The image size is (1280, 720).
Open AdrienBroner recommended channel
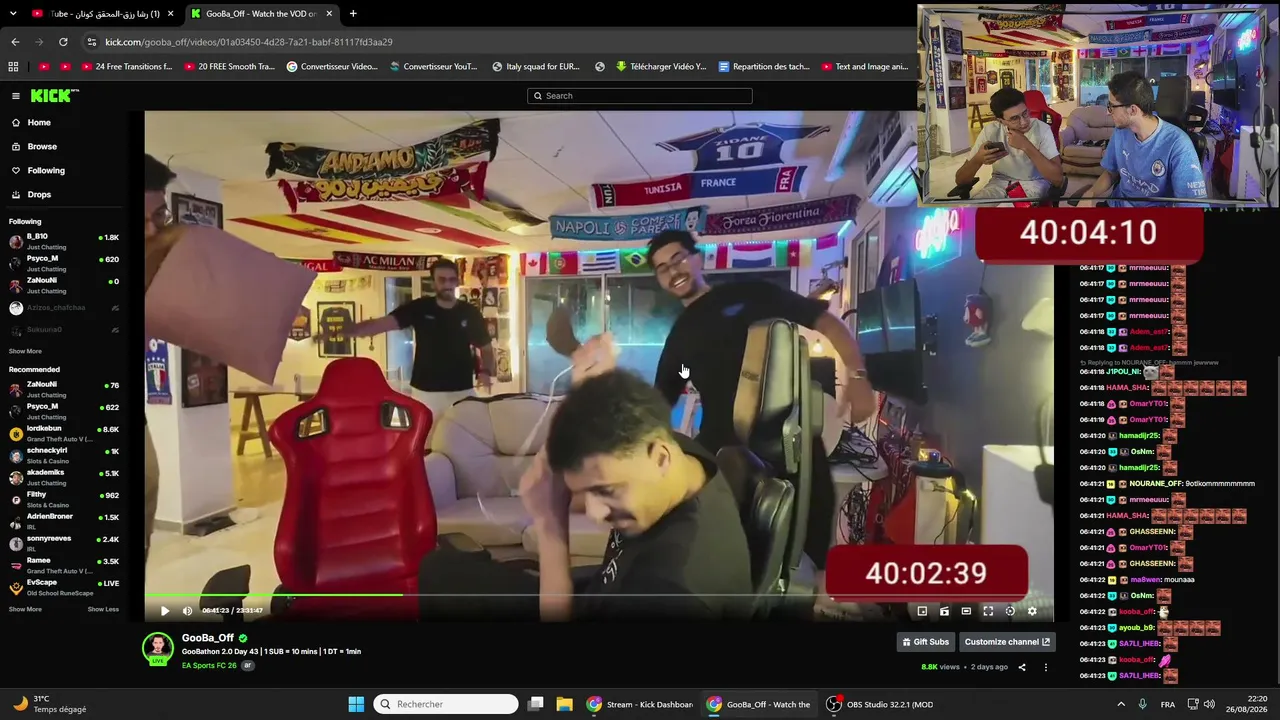[x=63, y=521]
